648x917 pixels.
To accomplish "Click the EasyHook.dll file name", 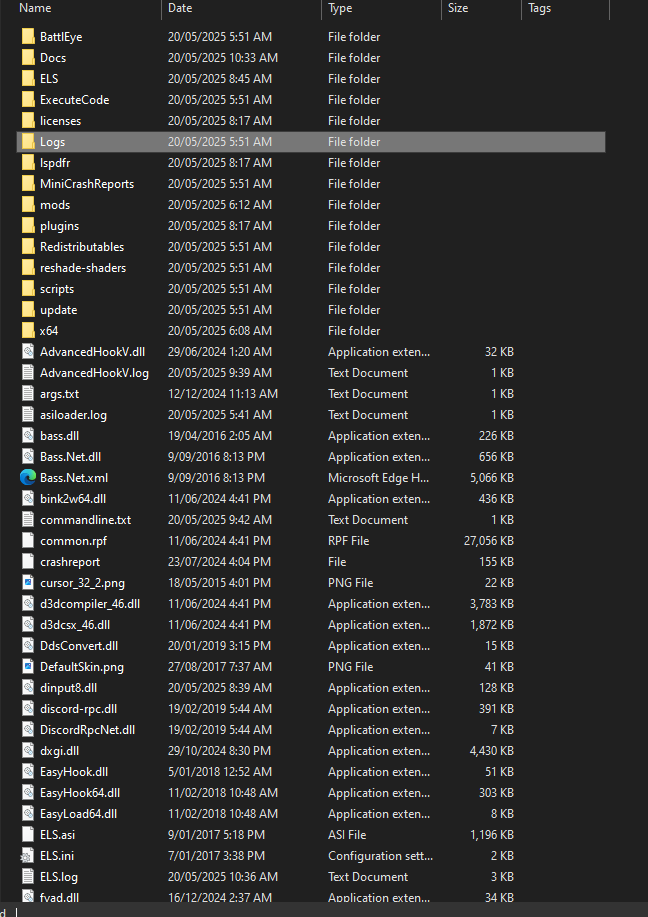I will 74,773.
